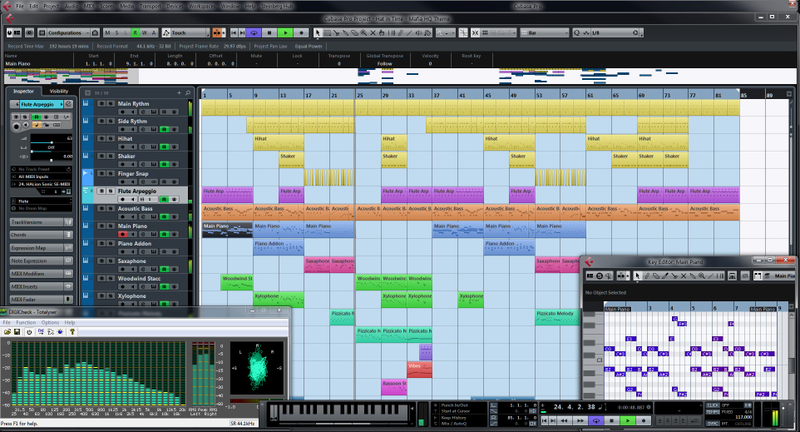Open the Transport menu
Viewport: 800px width, 432px height.
(x=151, y=6)
